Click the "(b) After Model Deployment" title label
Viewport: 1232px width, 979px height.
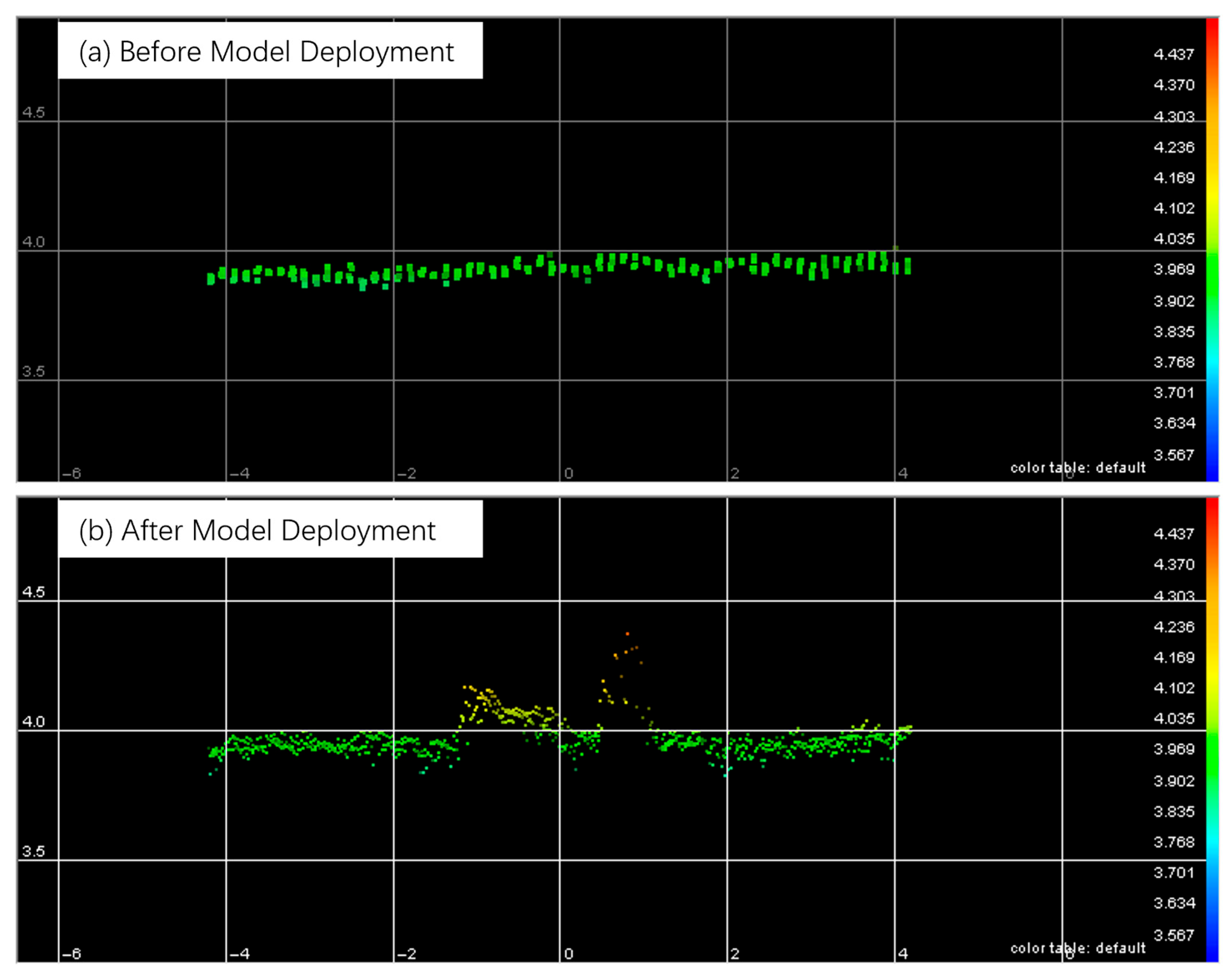coord(257,530)
